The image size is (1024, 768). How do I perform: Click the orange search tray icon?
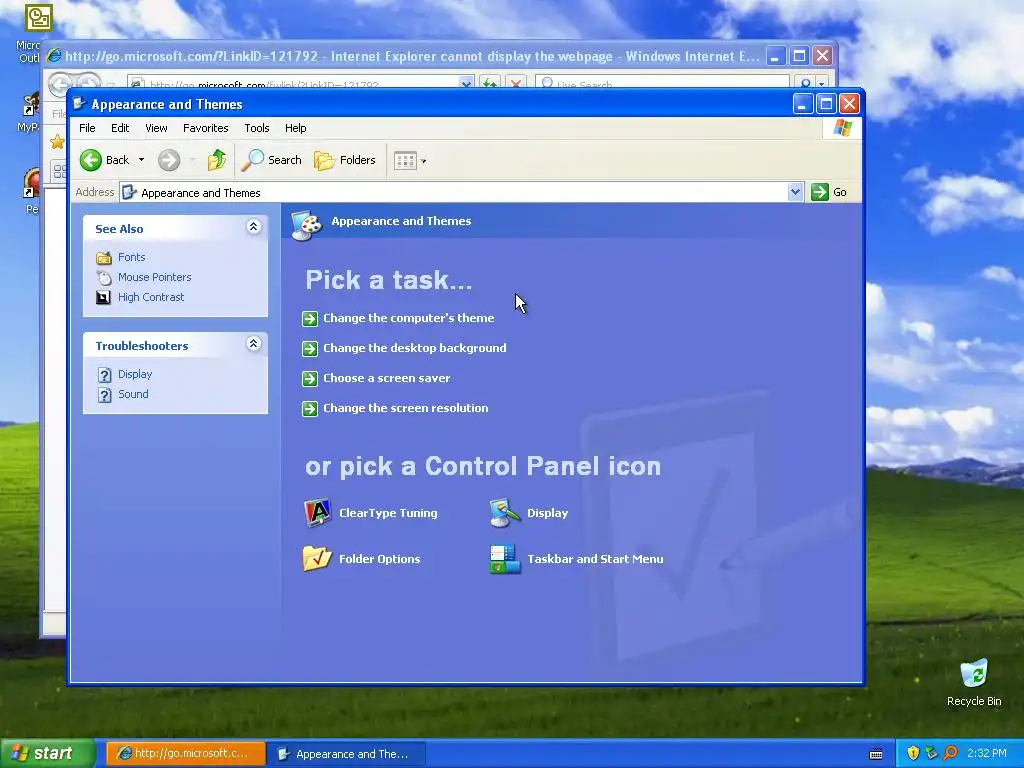tap(950, 754)
